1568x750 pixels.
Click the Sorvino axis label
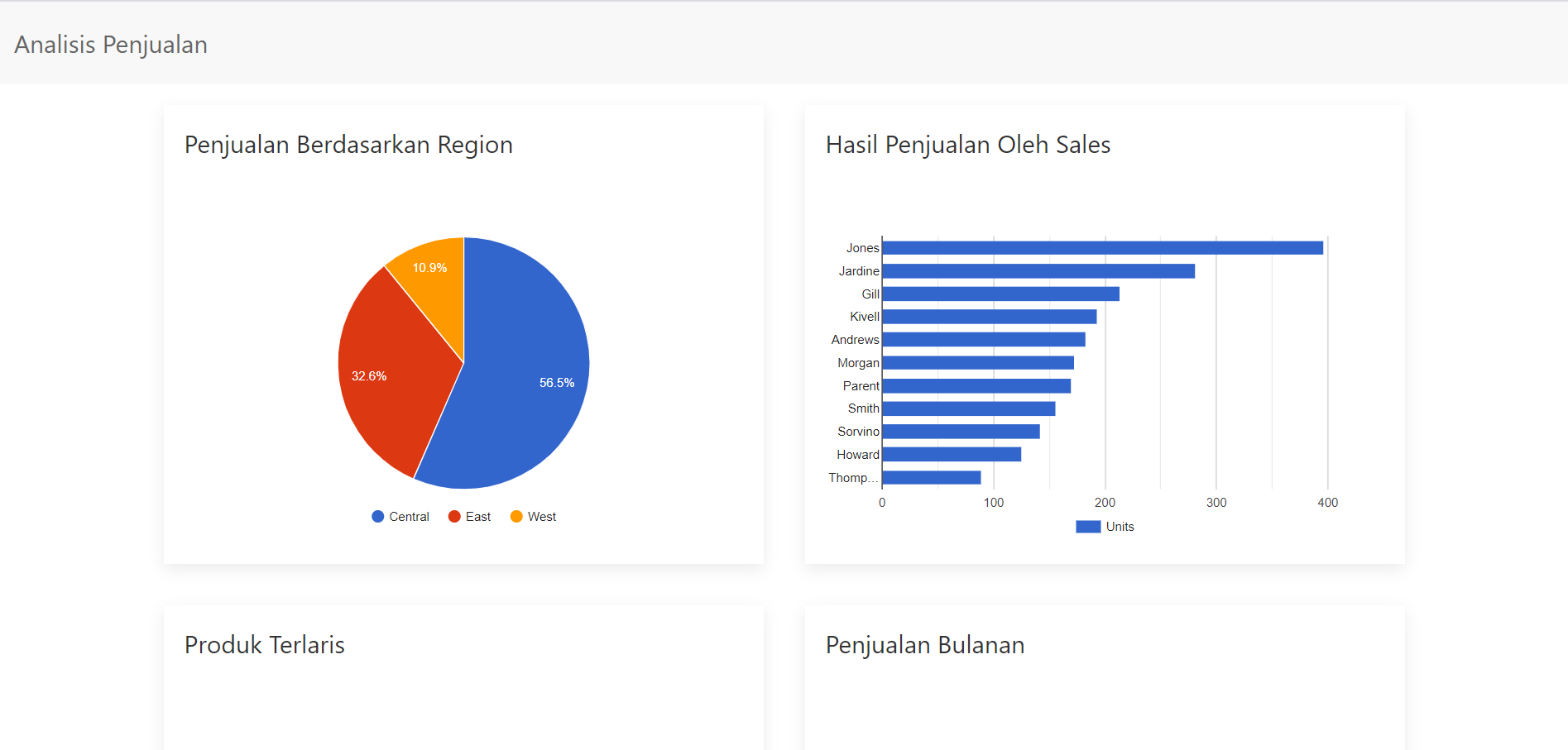pos(858,432)
